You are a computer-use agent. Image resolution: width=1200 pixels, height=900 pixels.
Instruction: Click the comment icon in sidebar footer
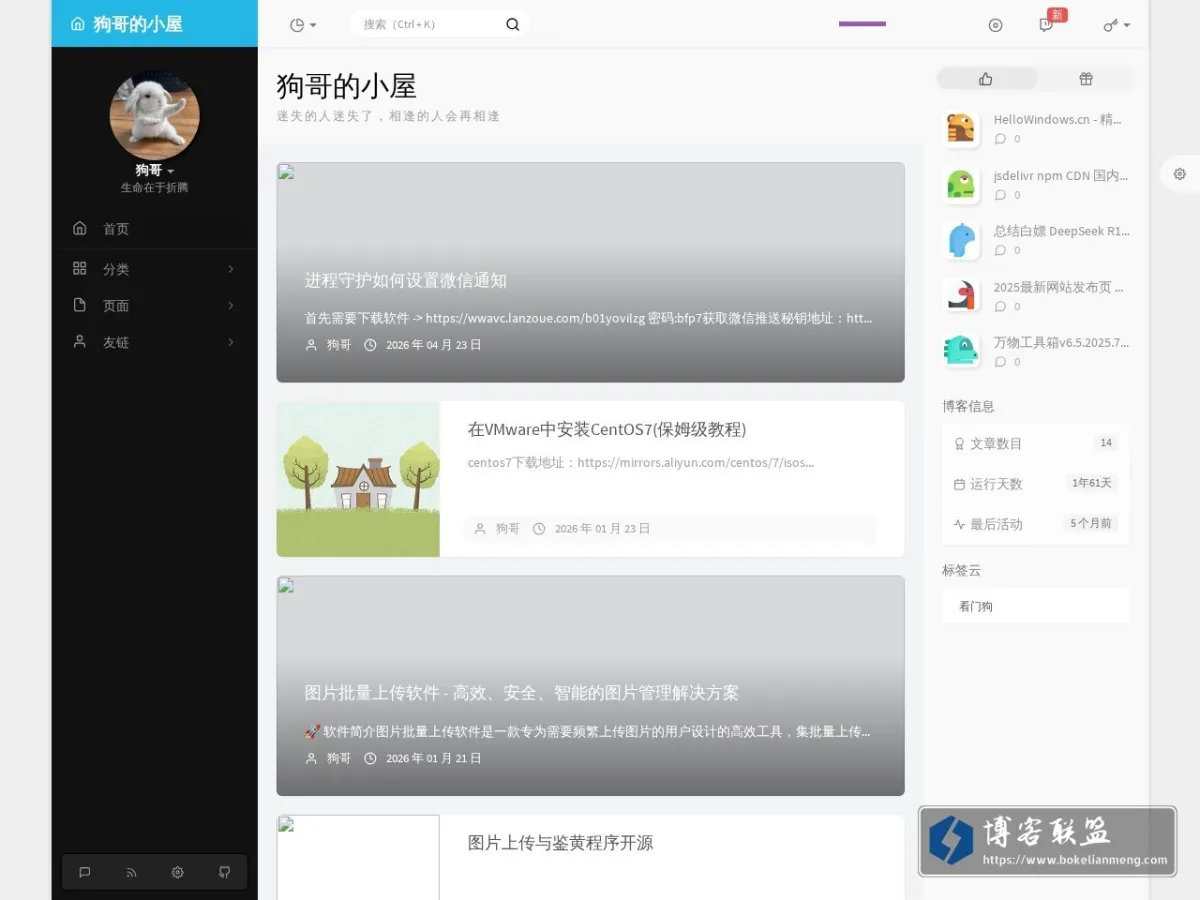[85, 872]
